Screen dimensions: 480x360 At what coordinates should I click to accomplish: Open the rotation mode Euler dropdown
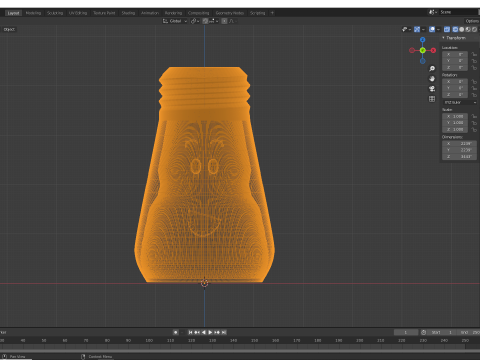click(460, 102)
